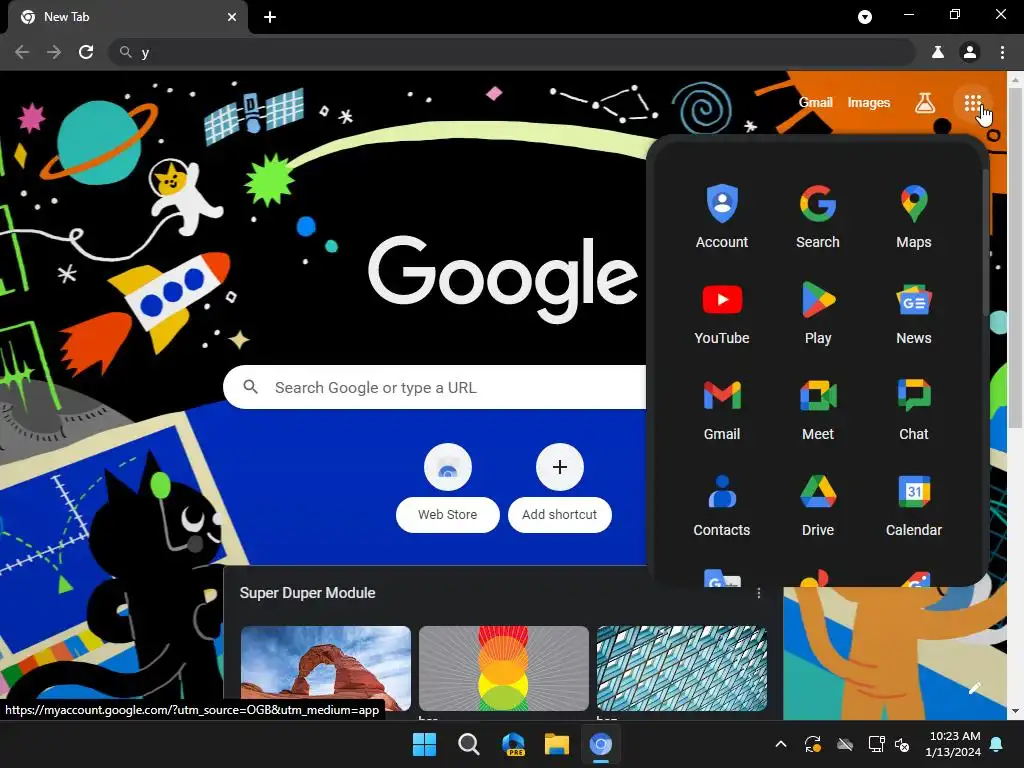Start Google Meet app
This screenshot has height=768, width=1024.
(x=818, y=408)
